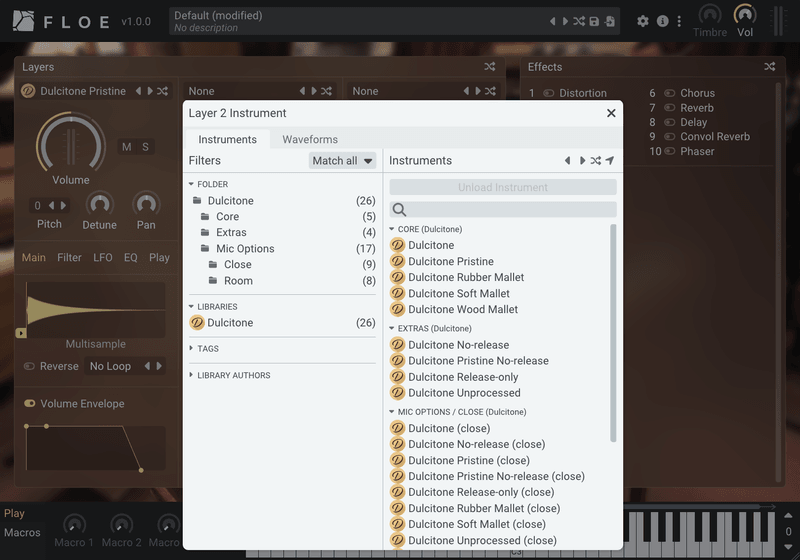Select Dulcitone Rubber Mallet instrument
The image size is (800, 560).
[x=465, y=278]
